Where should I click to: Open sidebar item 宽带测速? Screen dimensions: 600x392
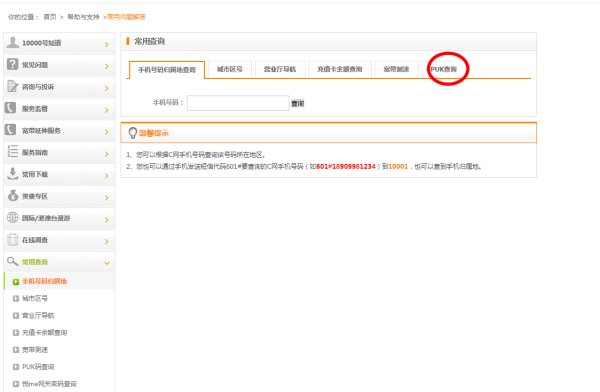pyautogui.click(x=35, y=350)
